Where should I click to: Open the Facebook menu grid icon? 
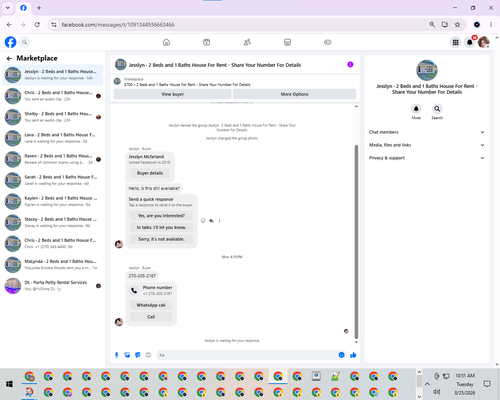pyautogui.click(x=455, y=42)
